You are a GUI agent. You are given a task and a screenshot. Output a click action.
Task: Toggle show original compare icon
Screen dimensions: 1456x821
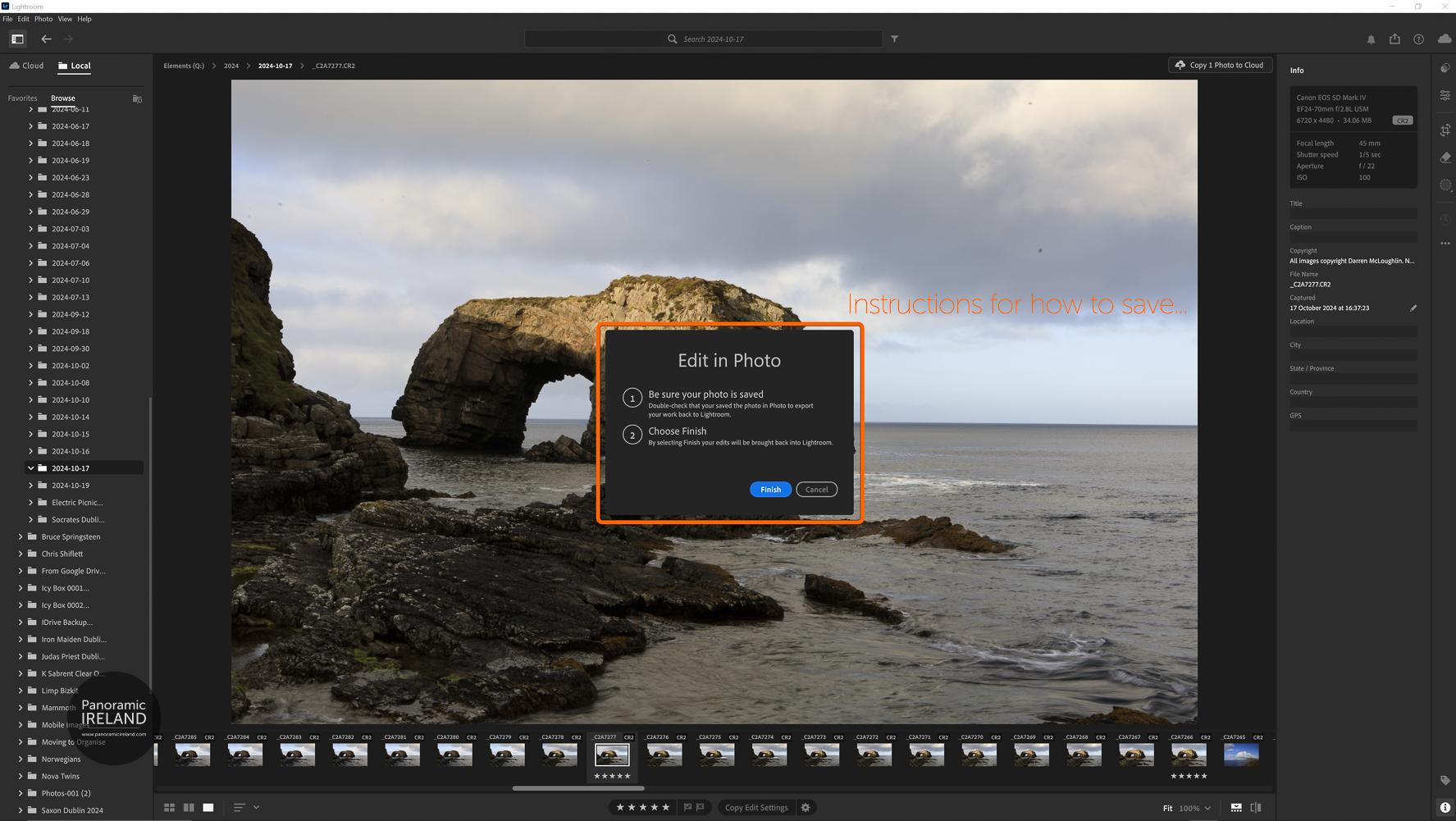tap(1256, 808)
